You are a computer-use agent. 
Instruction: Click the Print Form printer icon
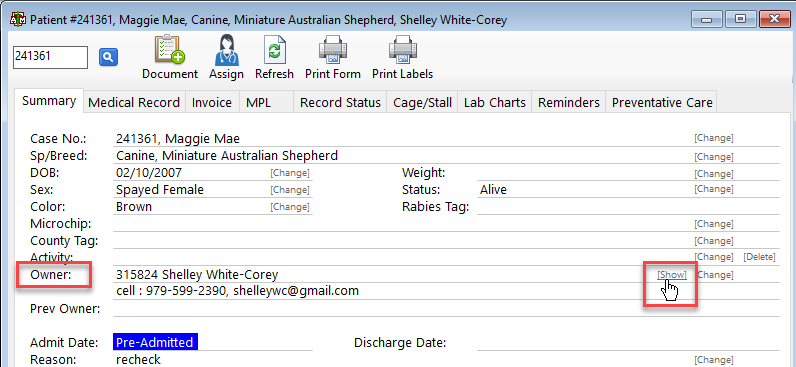pos(333,50)
